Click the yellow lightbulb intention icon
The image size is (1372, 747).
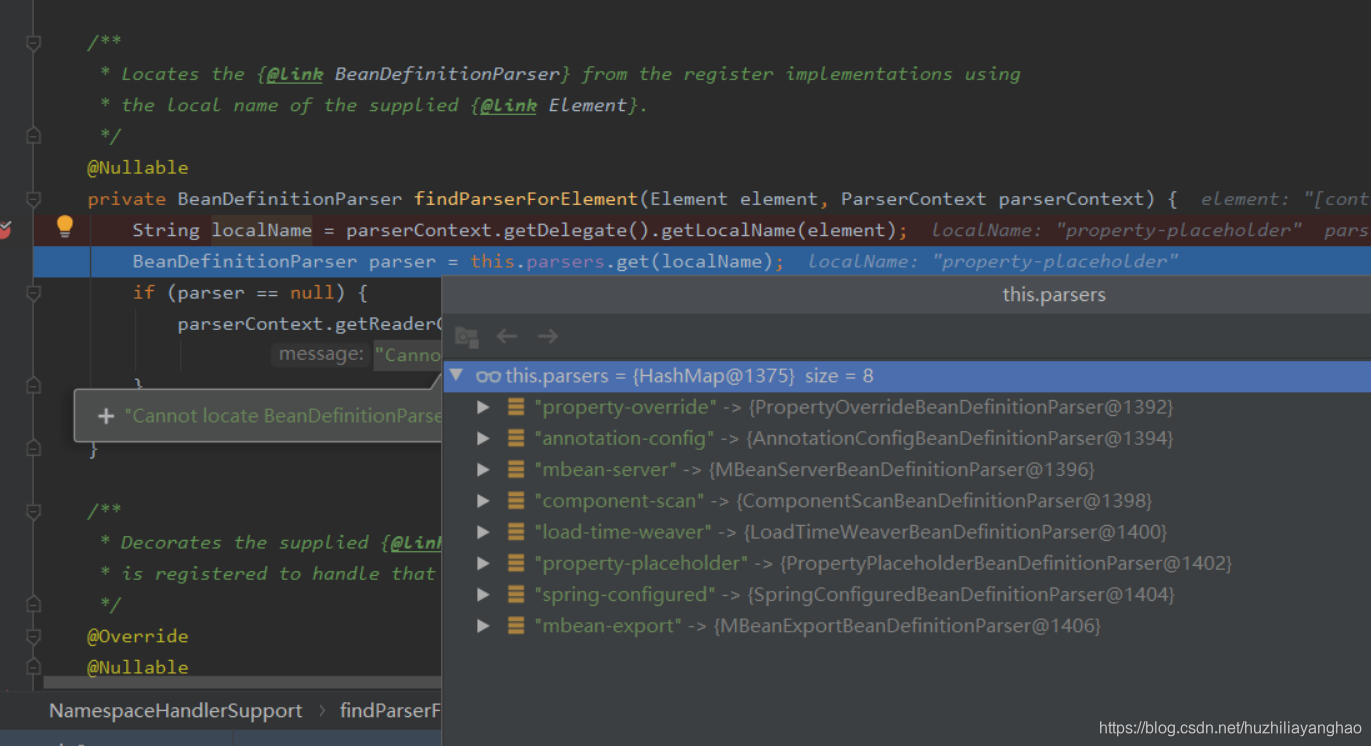[65, 226]
